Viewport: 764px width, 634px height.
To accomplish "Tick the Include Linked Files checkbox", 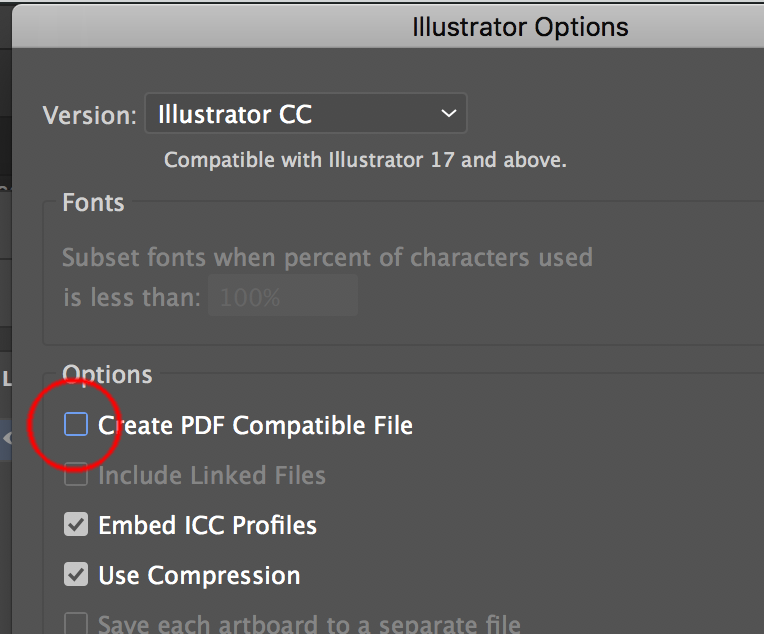I will point(76,475).
